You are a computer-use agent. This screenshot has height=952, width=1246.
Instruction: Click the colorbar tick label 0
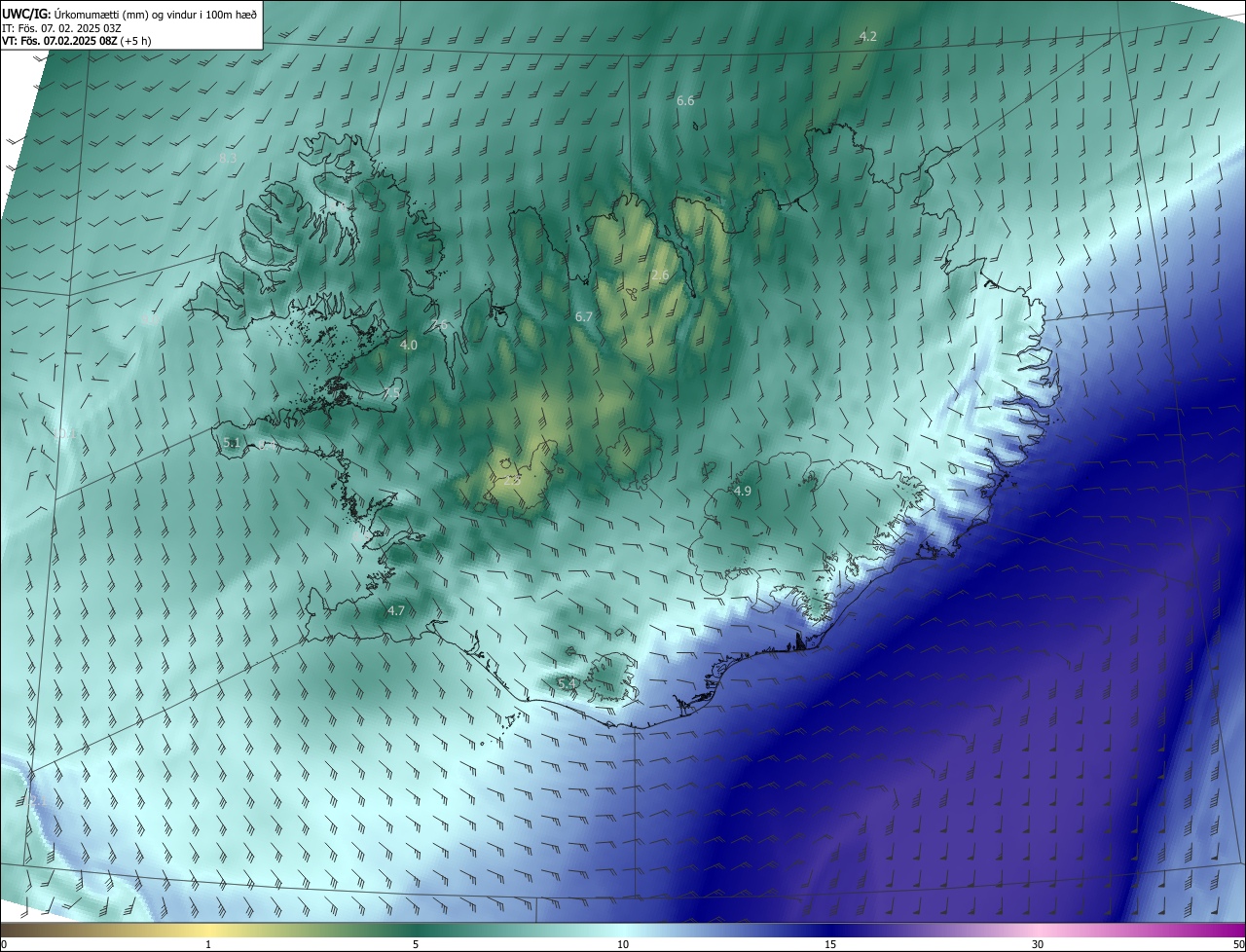point(4,945)
